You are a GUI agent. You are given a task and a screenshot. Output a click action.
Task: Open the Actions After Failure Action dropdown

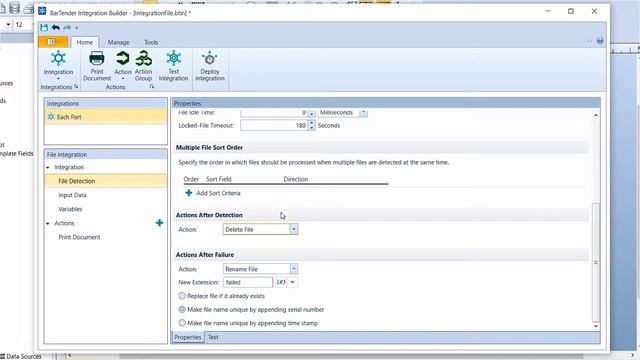pos(293,269)
